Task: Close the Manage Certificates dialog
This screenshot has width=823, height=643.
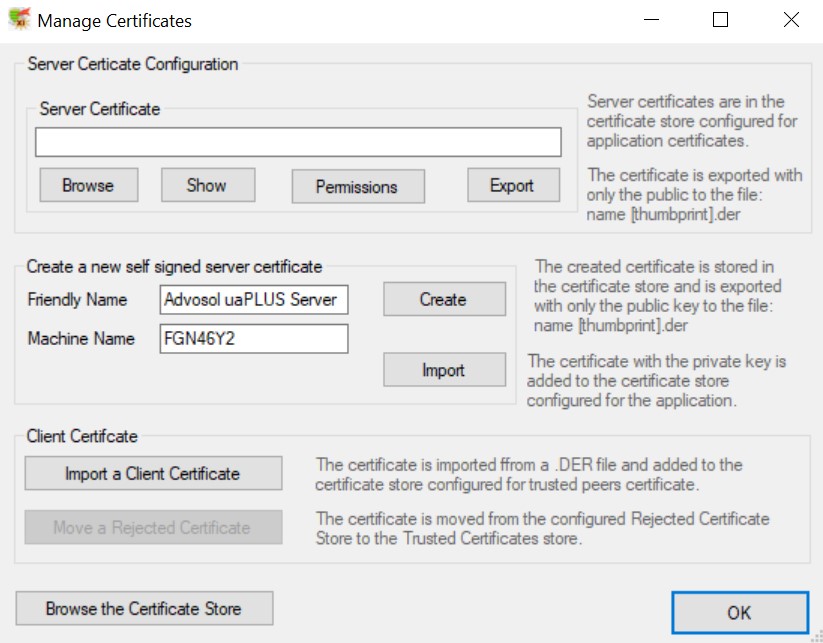Action: 791,20
